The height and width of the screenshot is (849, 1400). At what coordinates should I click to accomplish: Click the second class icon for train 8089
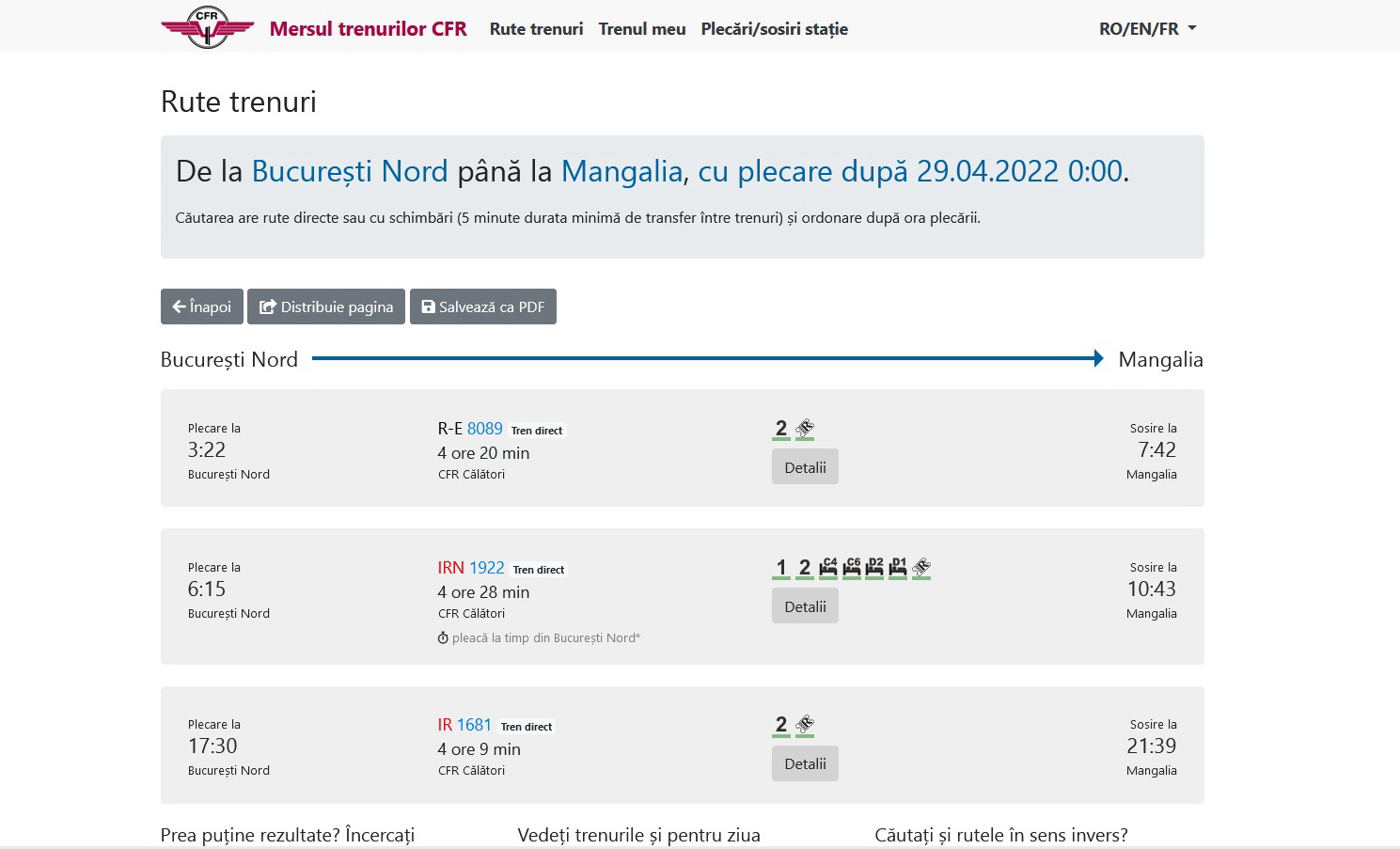pyautogui.click(x=780, y=429)
